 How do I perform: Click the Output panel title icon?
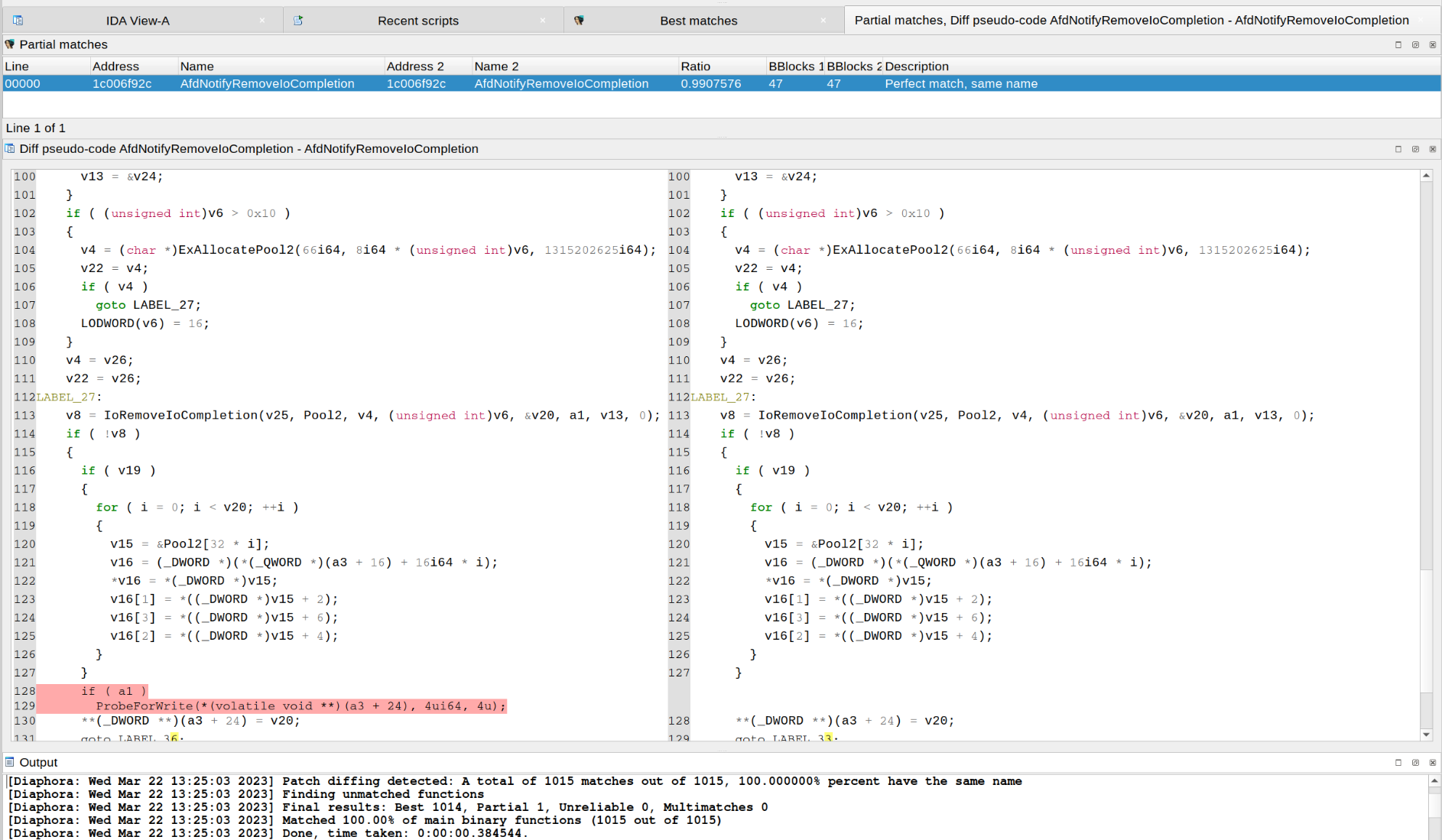pos(10,762)
